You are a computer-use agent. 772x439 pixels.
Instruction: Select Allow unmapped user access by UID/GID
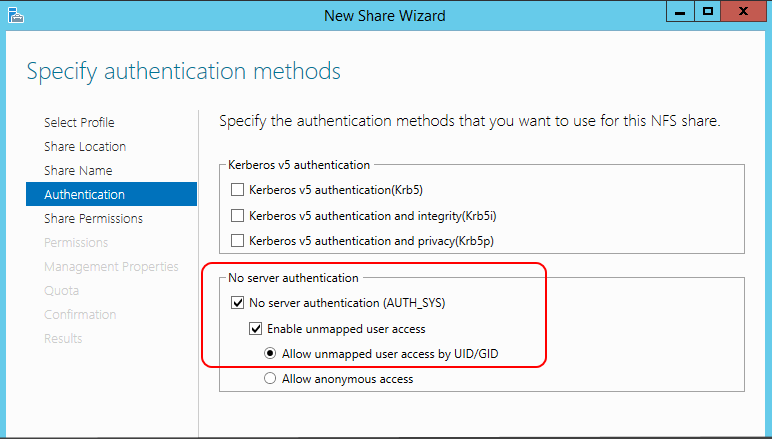coord(269,353)
